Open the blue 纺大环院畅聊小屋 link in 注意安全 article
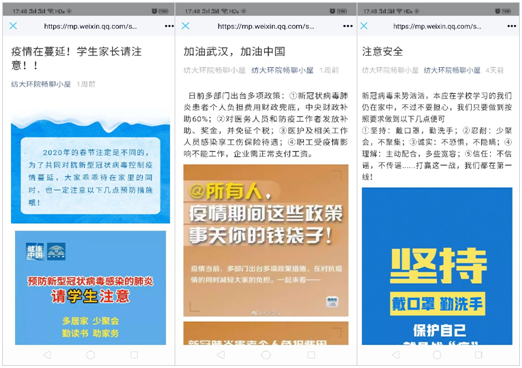Viewport: 522px width, 368px height. coord(452,70)
